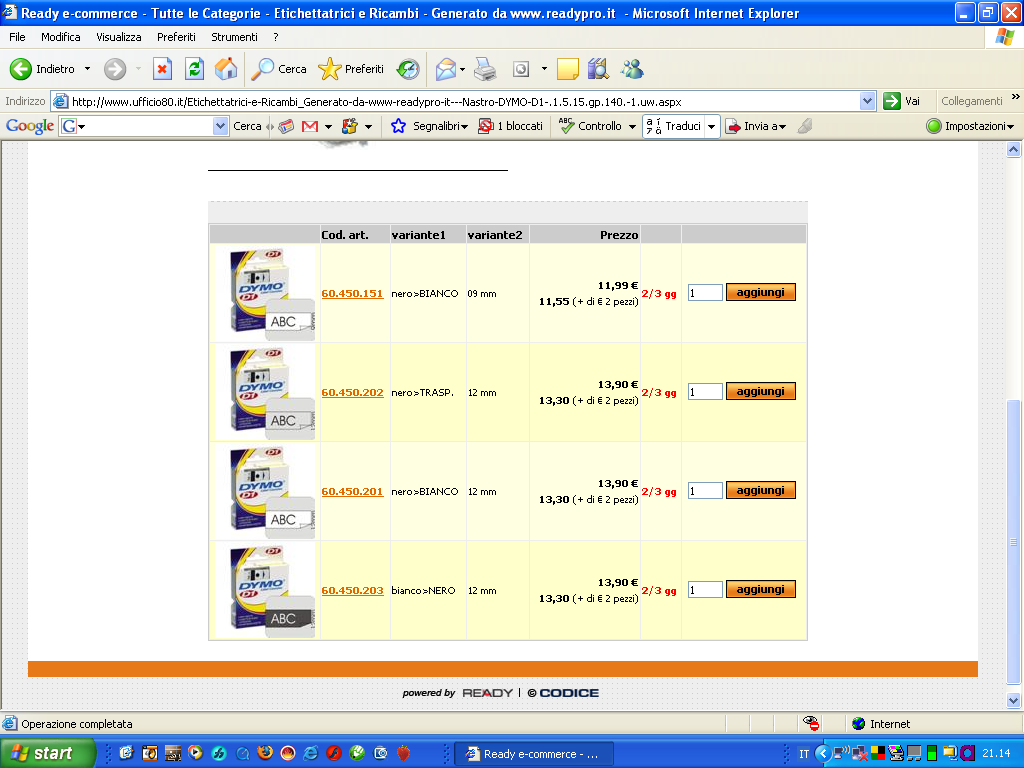Open the Traduci dropdown arrow
This screenshot has height=768, width=1024.
(x=712, y=126)
